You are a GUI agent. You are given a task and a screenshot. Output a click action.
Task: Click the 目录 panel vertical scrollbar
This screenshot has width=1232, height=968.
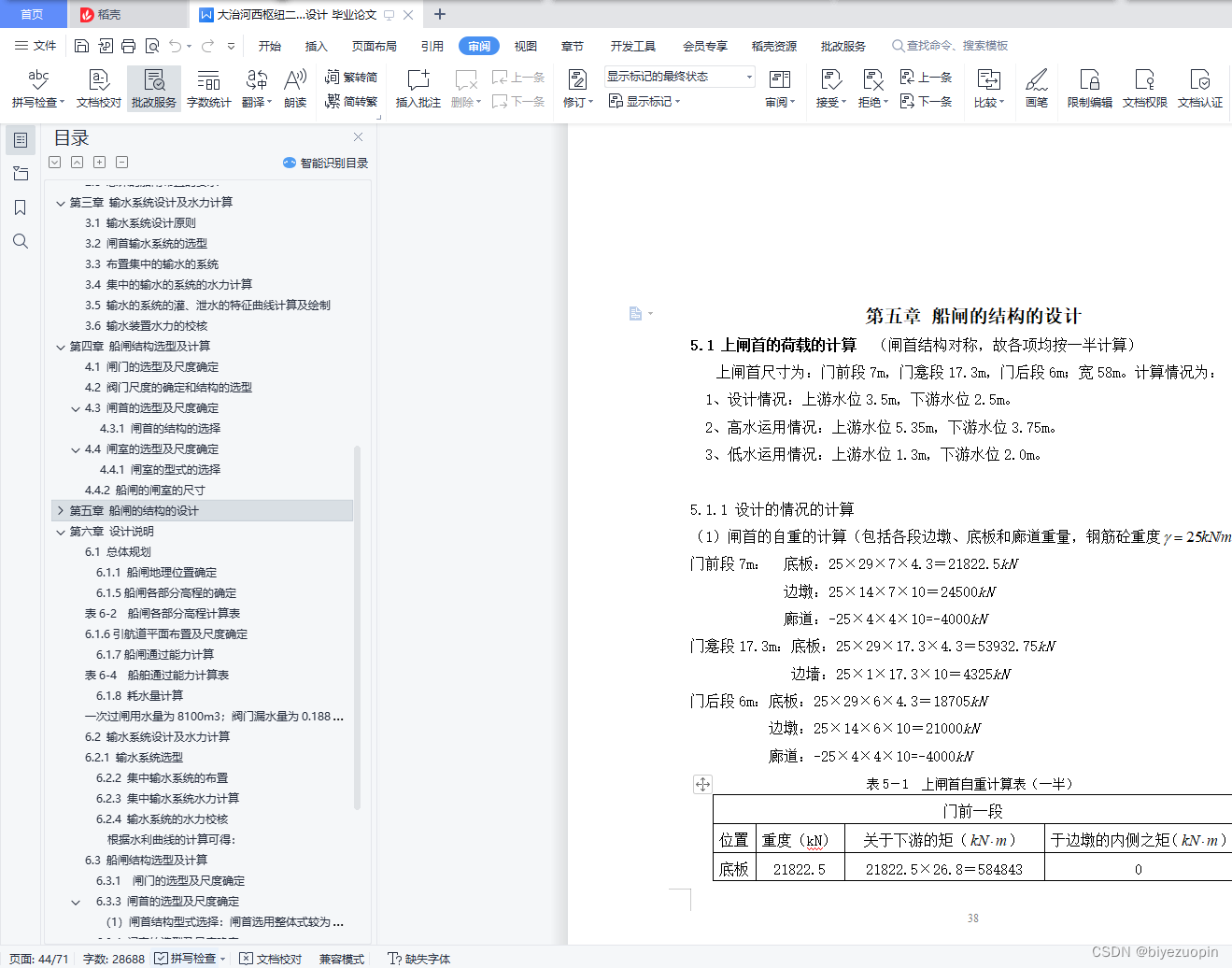click(357, 627)
